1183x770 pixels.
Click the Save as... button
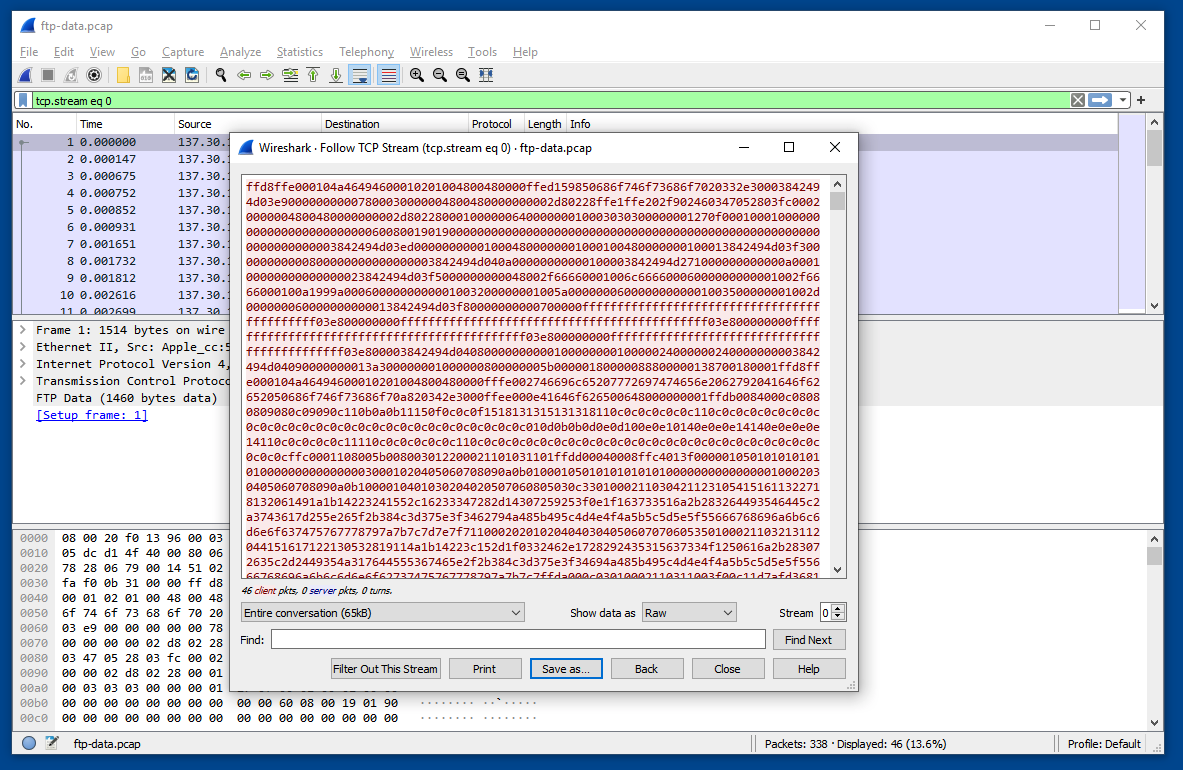click(566, 669)
